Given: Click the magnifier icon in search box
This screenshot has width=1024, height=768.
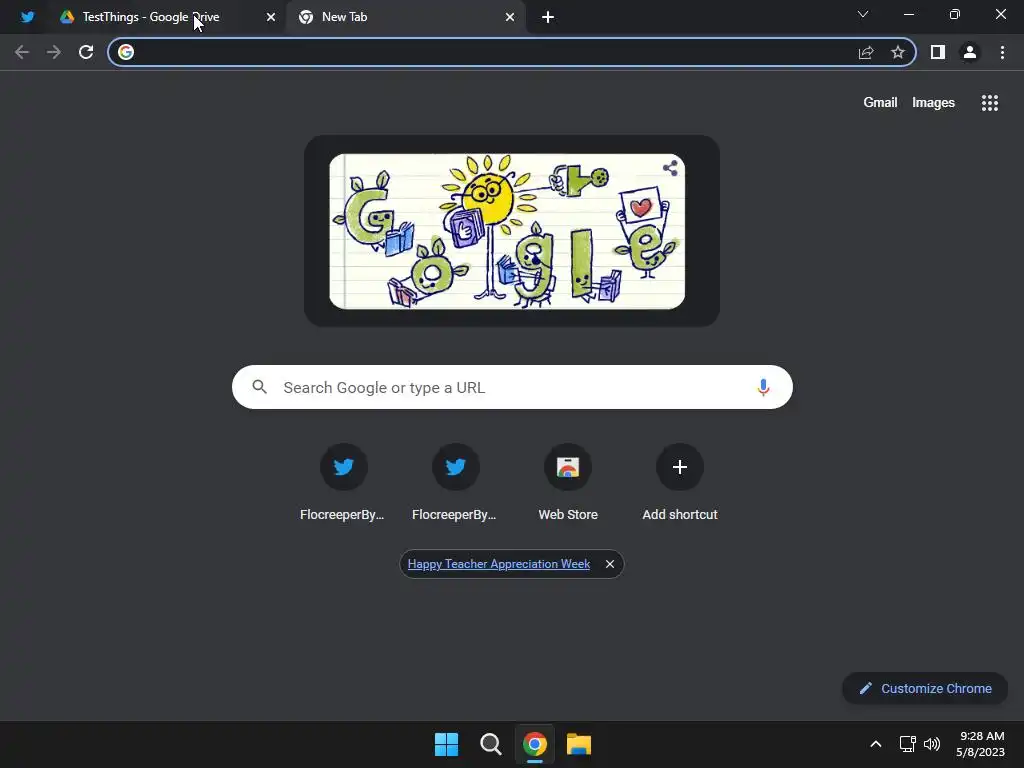Looking at the screenshot, I should coord(259,387).
